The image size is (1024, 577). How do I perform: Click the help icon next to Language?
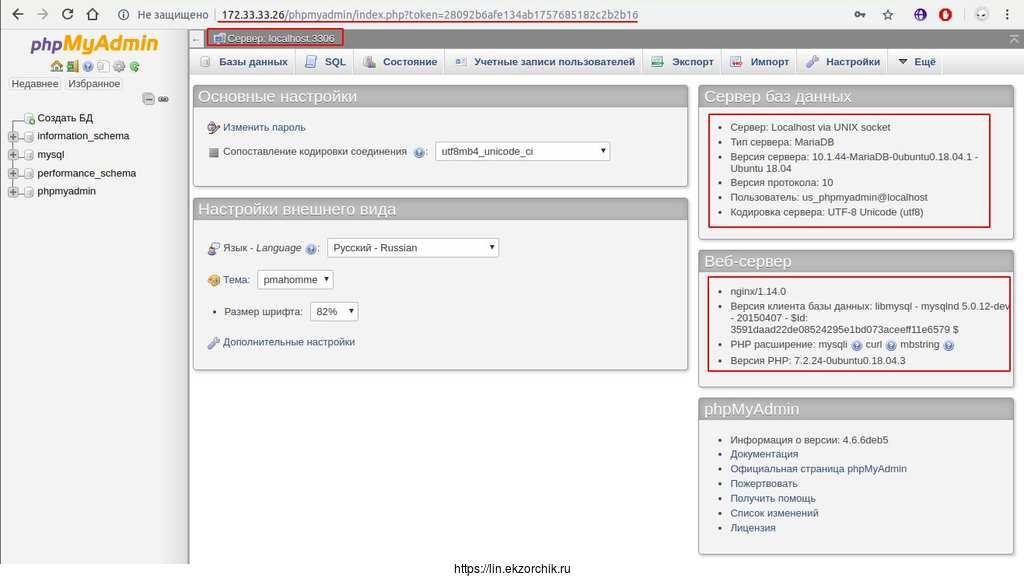[312, 249]
